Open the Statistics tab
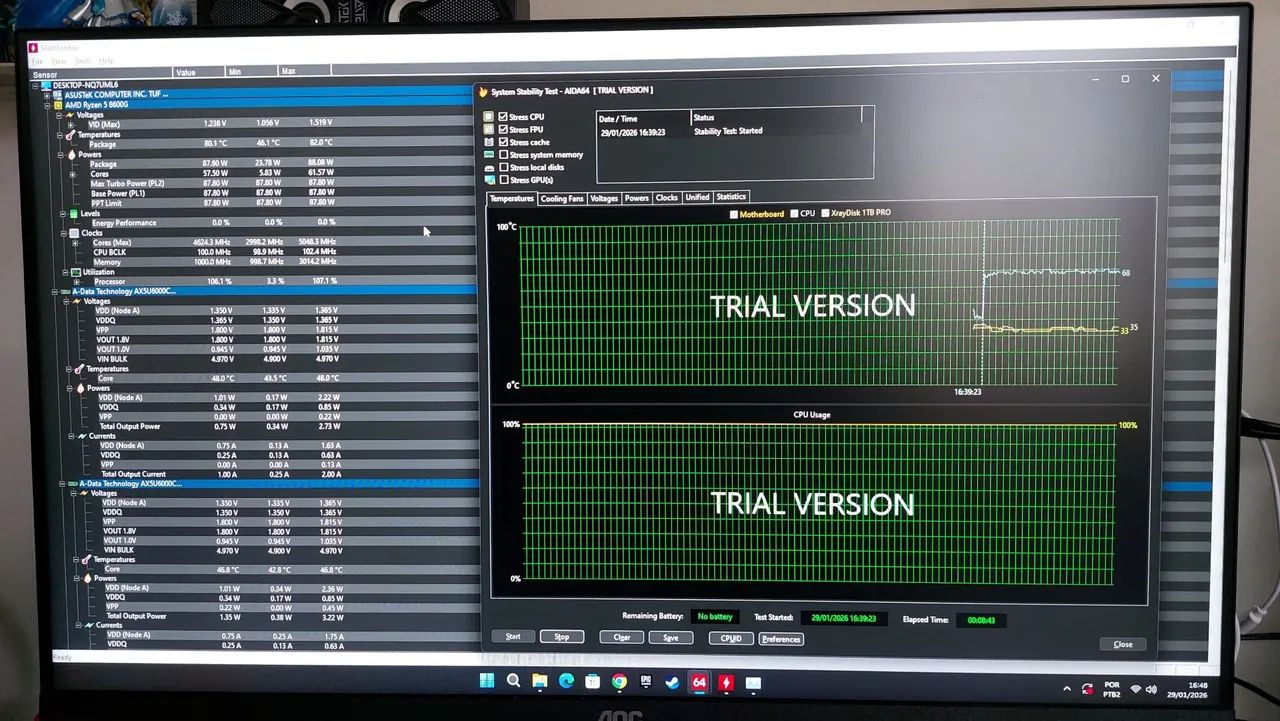 [x=731, y=197]
